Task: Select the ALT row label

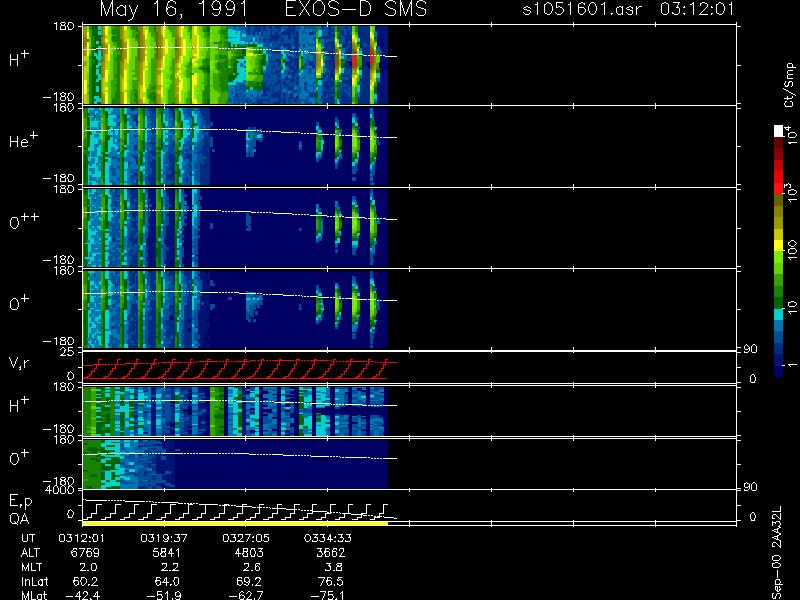Action: coord(31,553)
